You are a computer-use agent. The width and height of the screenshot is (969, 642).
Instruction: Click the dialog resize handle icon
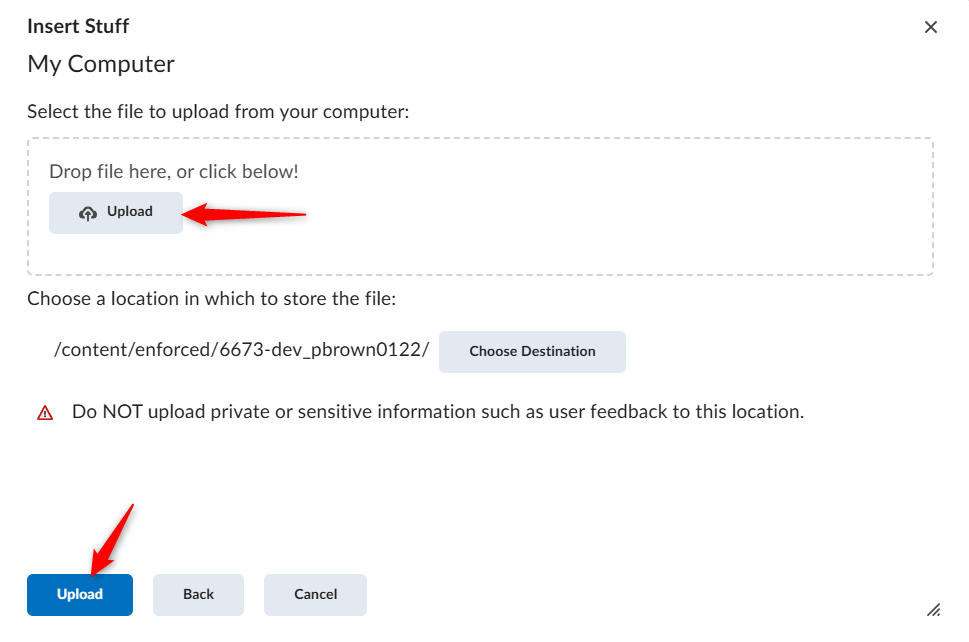point(933,610)
